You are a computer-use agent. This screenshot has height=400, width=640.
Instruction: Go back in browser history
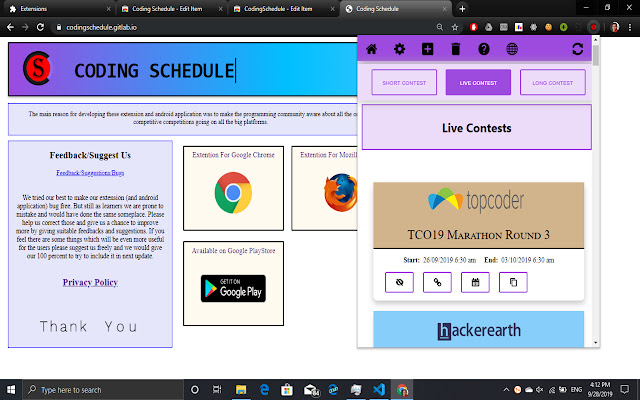point(10,27)
